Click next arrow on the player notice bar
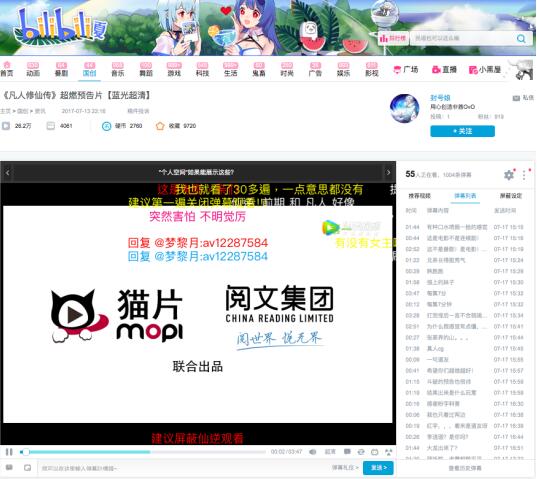537x479 pixels. tap(388, 172)
